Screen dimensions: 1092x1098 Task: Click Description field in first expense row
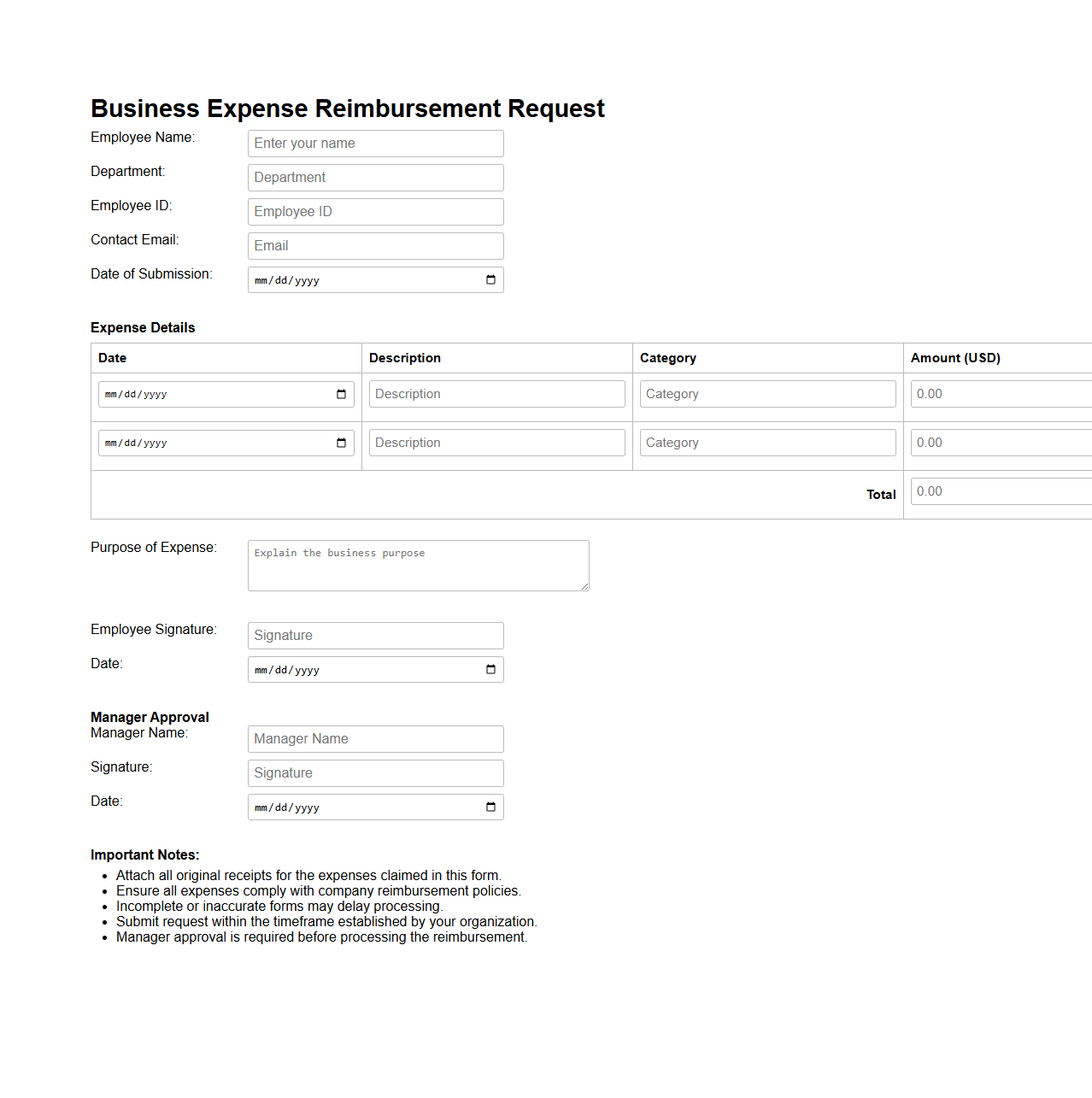tap(496, 394)
